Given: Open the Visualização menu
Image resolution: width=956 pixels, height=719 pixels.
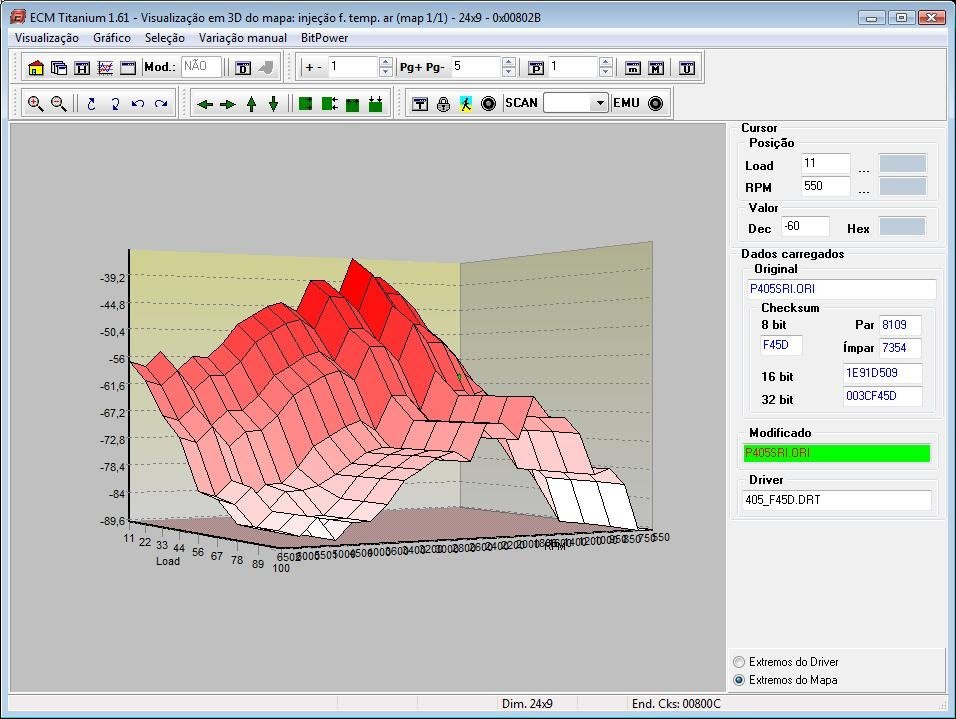Looking at the screenshot, I should pyautogui.click(x=47, y=38).
